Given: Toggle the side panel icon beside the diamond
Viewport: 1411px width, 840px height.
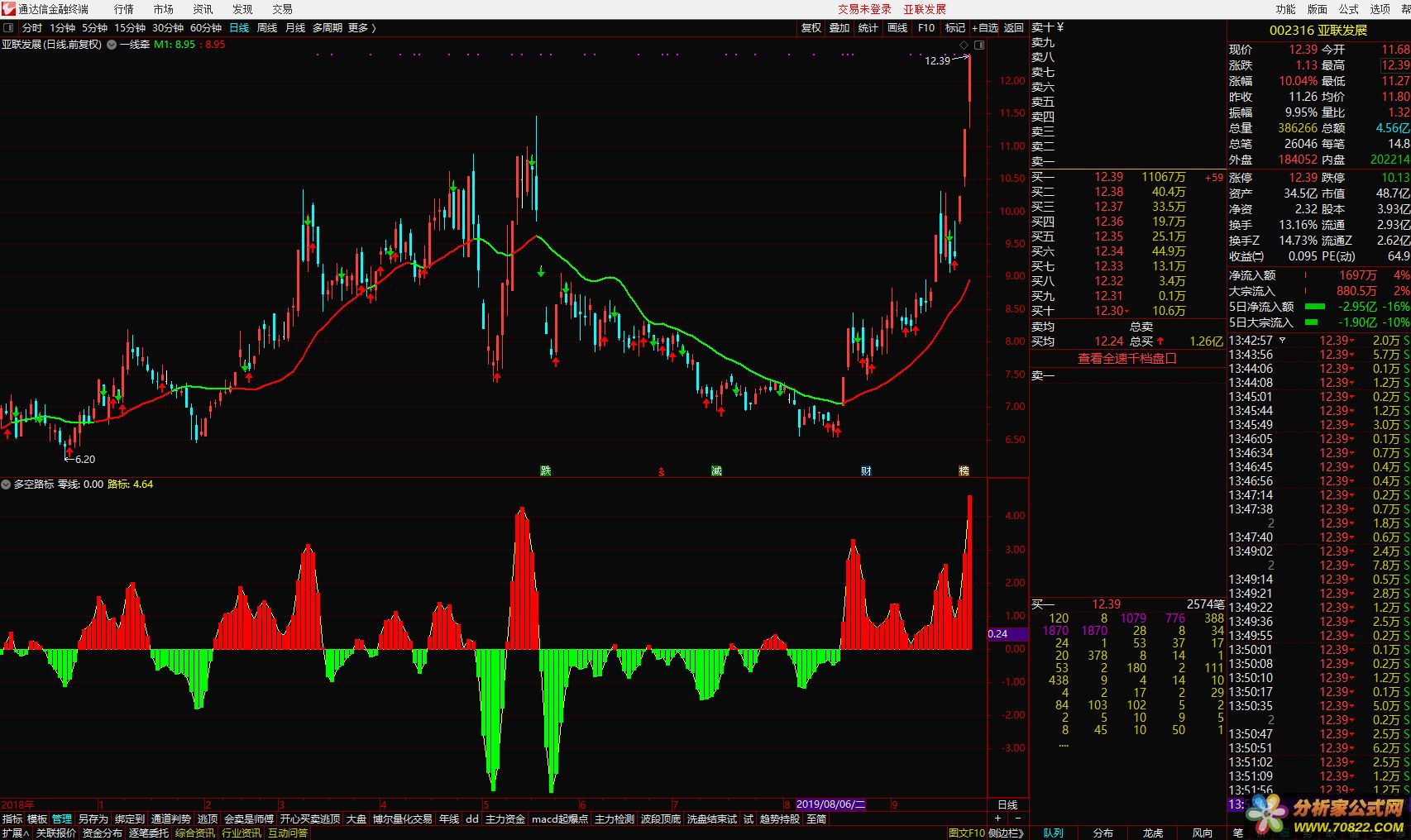Looking at the screenshot, I should pyautogui.click(x=979, y=45).
